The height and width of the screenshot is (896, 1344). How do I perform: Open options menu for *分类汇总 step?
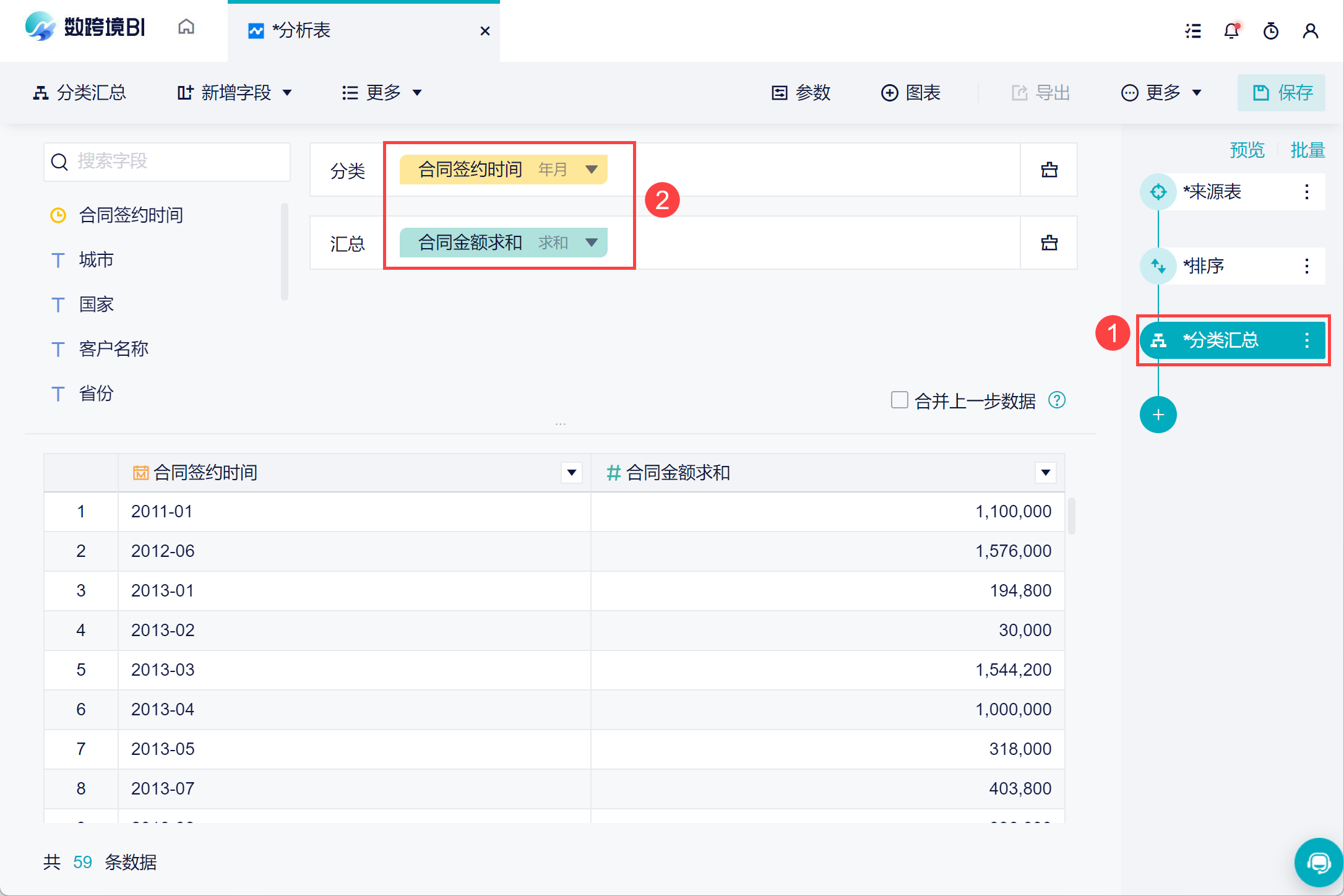1307,340
